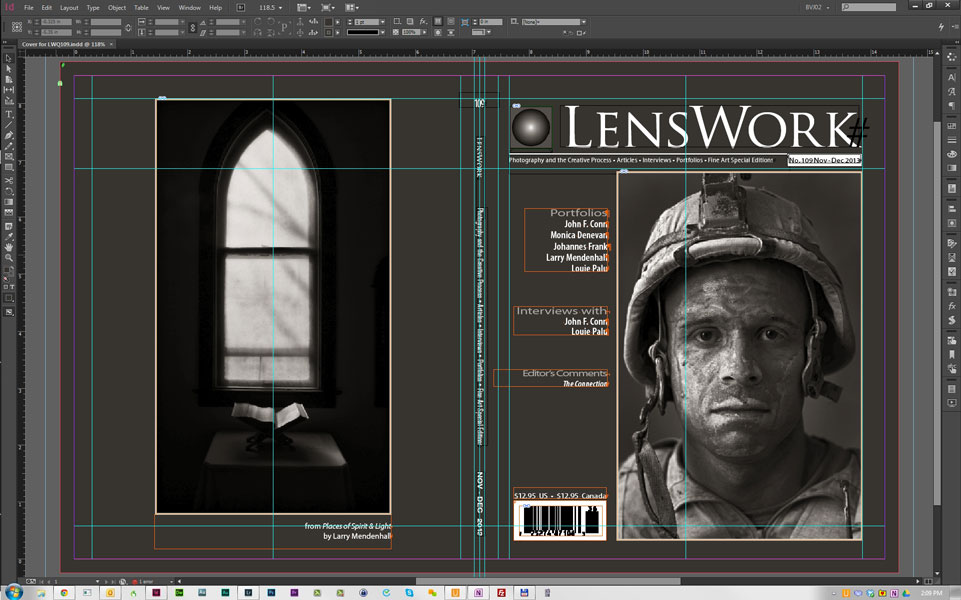Click the X position field
Image resolution: width=961 pixels, height=600 pixels.
58,21
